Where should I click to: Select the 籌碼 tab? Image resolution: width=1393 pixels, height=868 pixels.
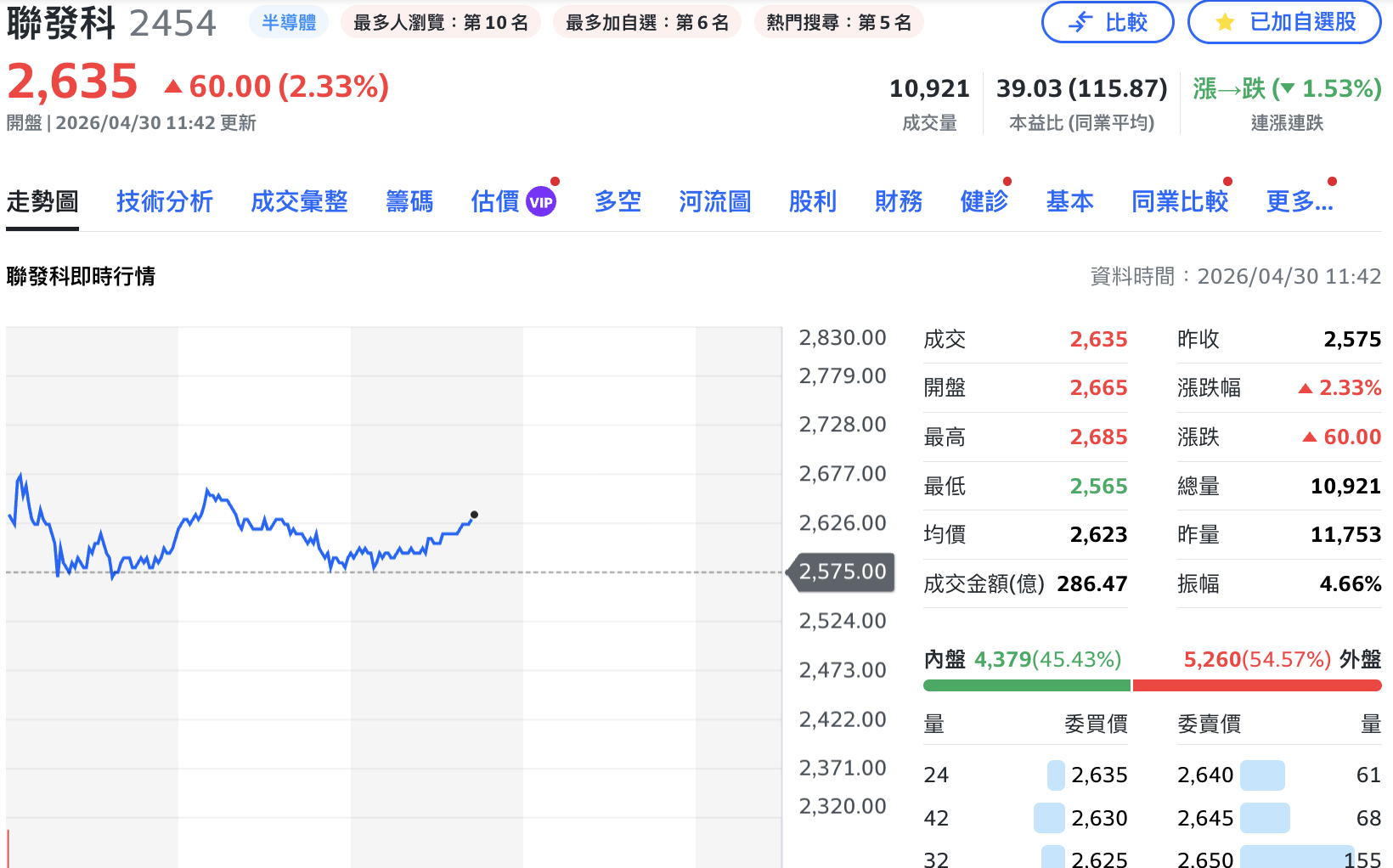pyautogui.click(x=409, y=202)
